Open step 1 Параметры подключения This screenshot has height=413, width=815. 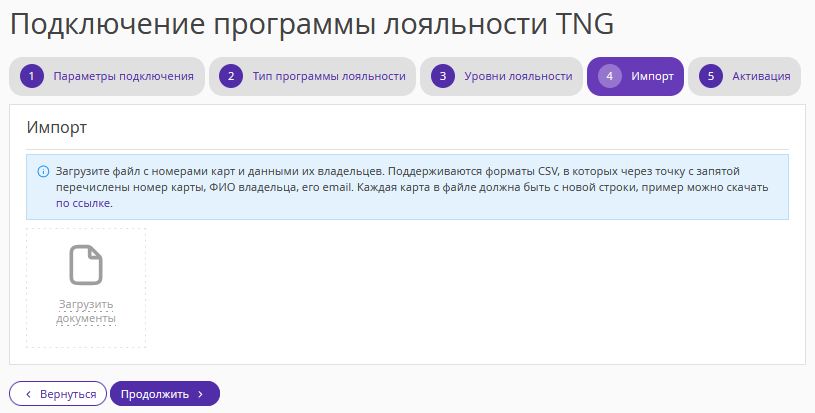pyautogui.click(x=107, y=76)
